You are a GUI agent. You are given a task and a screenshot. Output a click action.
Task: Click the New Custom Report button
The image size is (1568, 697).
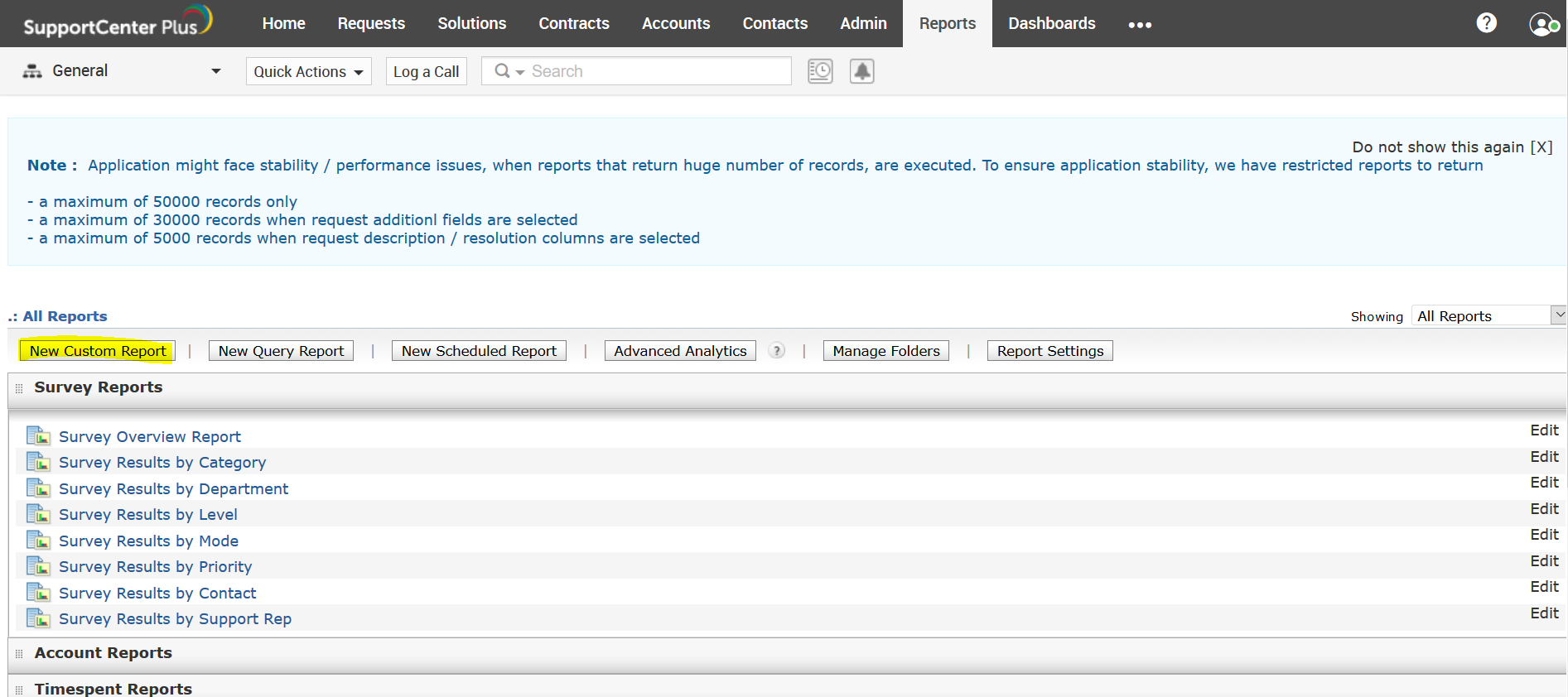[98, 351]
